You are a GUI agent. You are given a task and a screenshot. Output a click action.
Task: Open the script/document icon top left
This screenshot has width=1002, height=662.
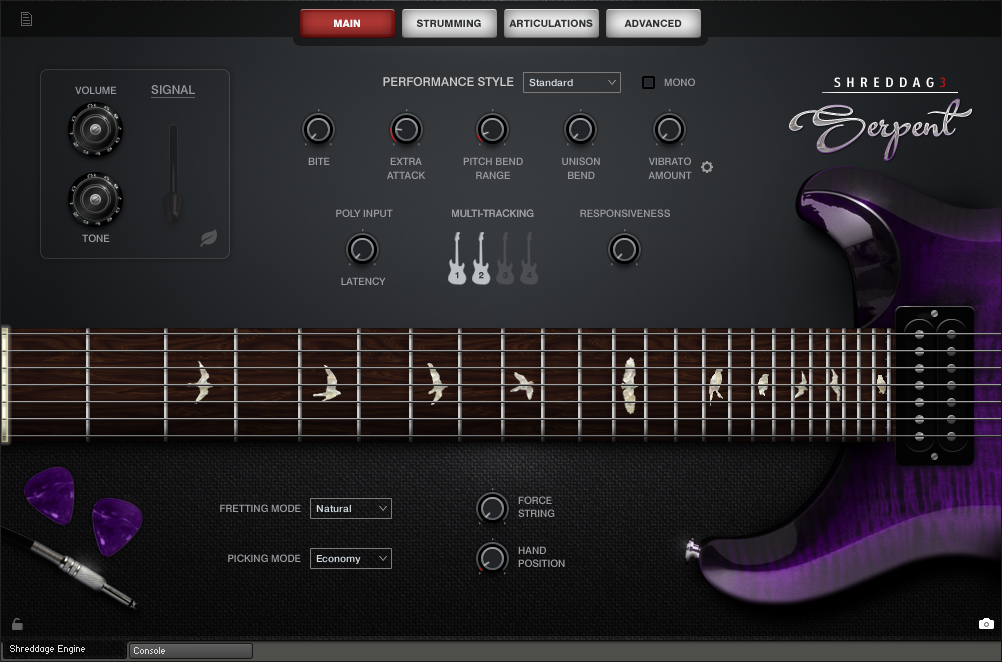[x=26, y=17]
